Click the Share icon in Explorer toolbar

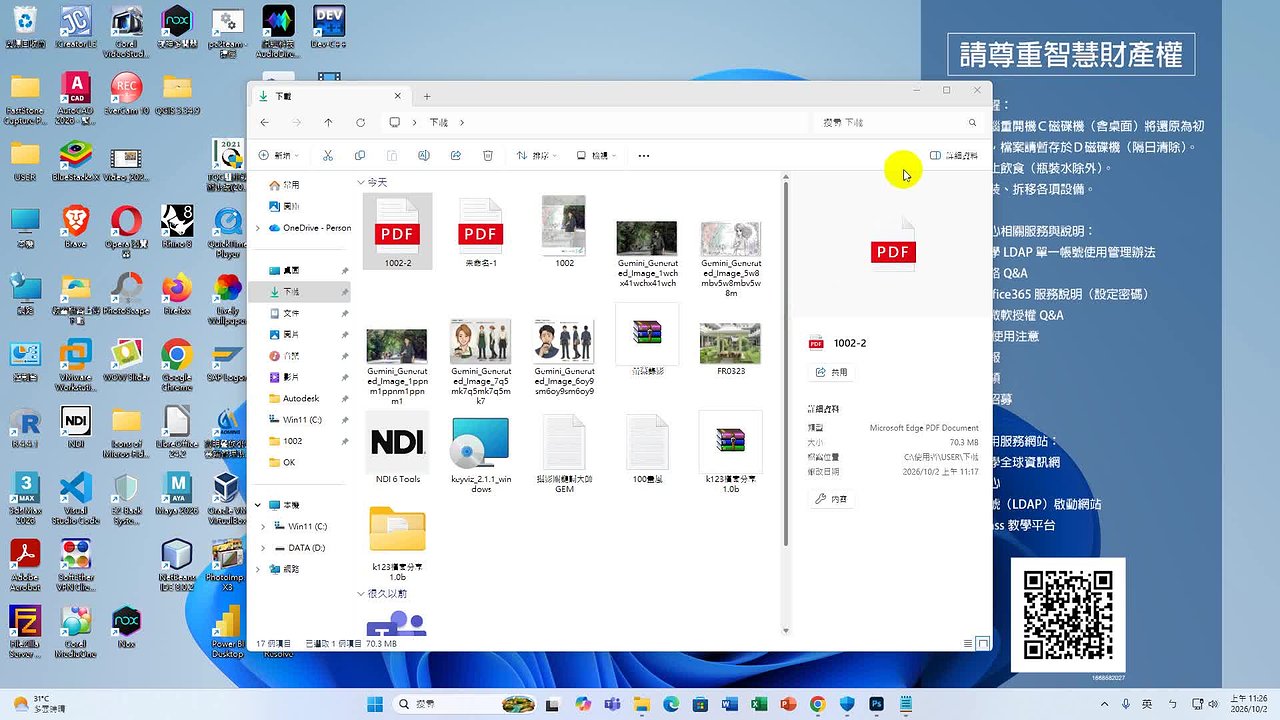pos(456,156)
